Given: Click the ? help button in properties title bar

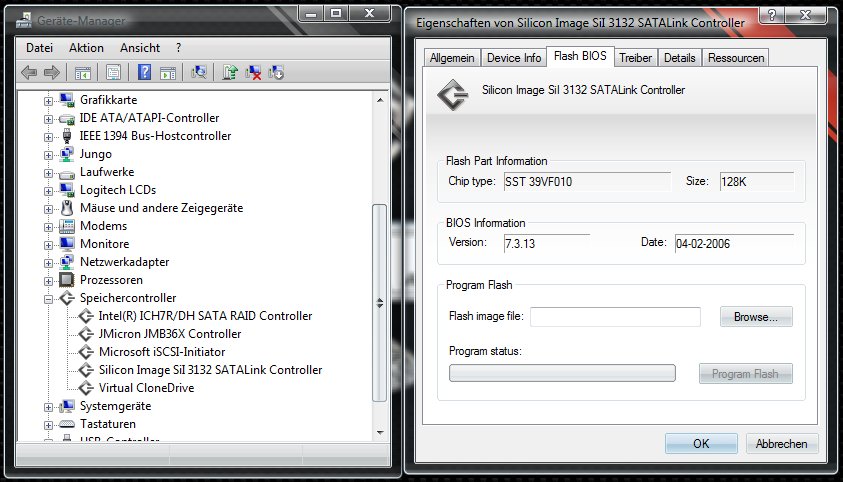Looking at the screenshot, I should [772, 15].
